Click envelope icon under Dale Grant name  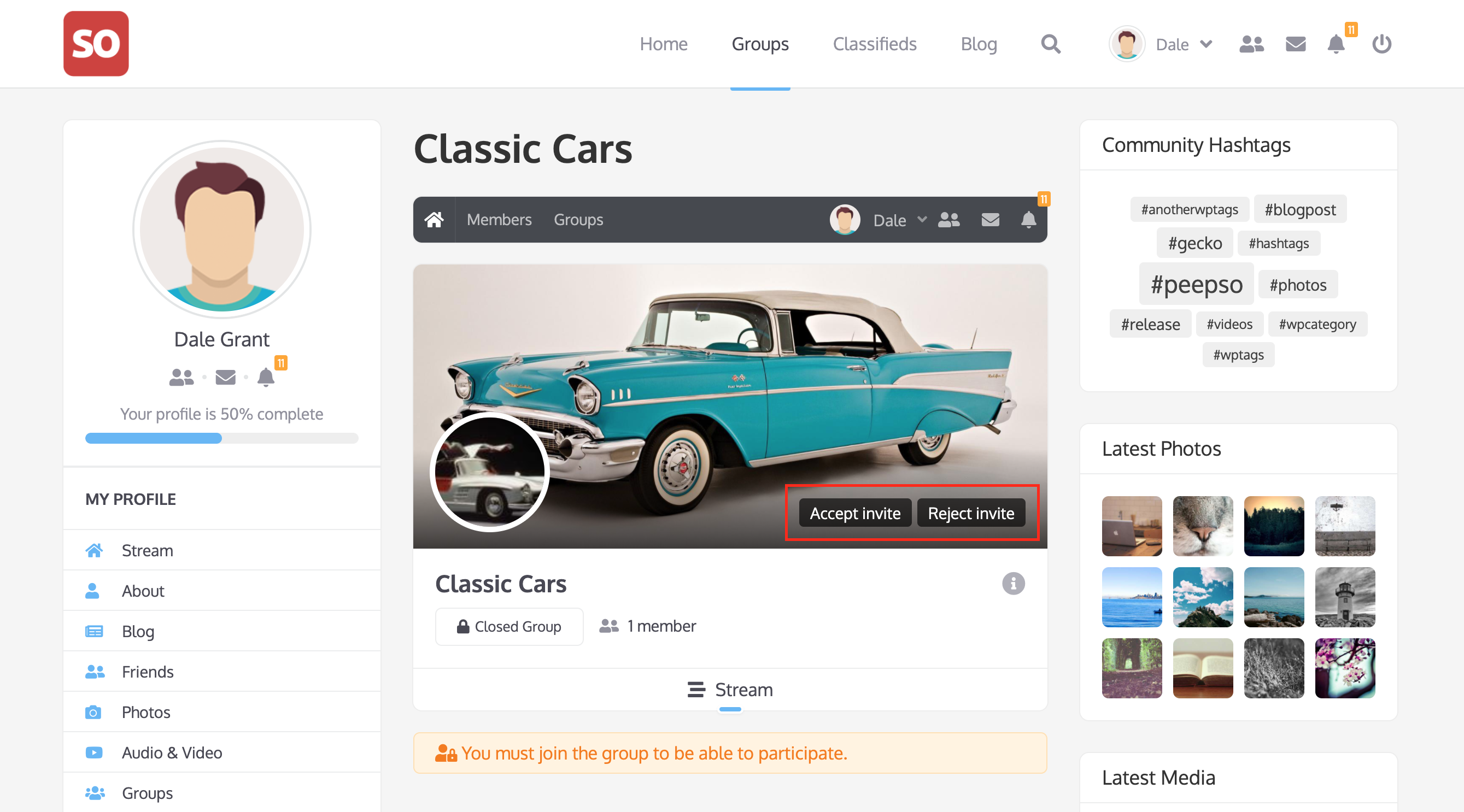[226, 376]
